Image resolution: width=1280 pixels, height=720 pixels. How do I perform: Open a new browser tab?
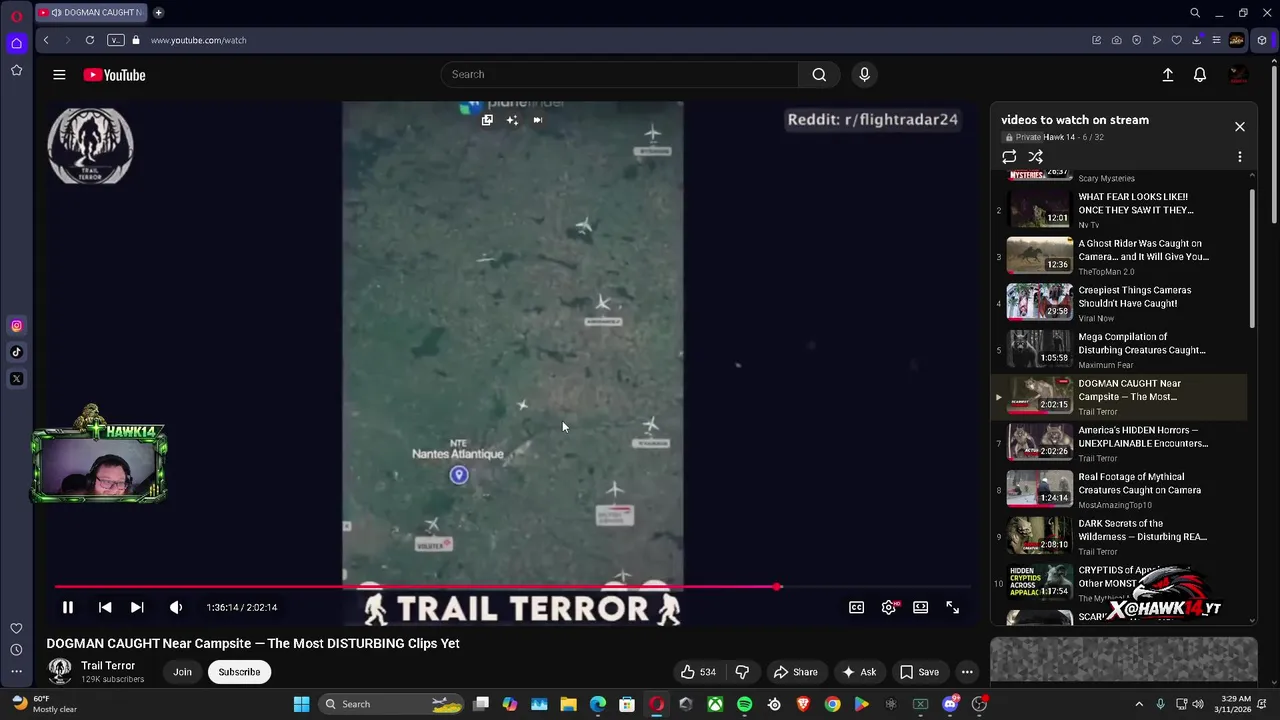(158, 13)
